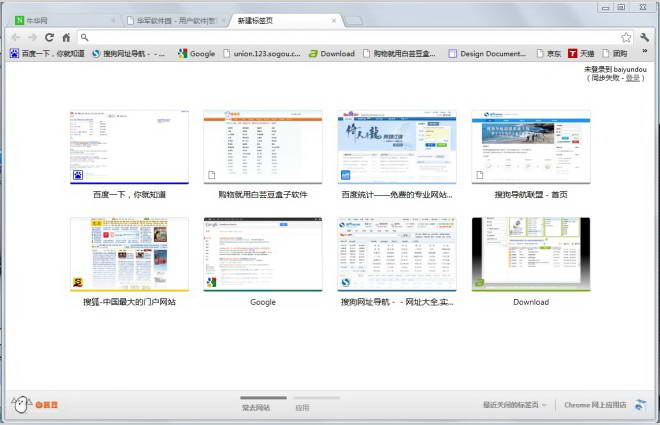Click the search magnifier icon in address bar
The height and width of the screenshot is (425, 660).
point(85,37)
